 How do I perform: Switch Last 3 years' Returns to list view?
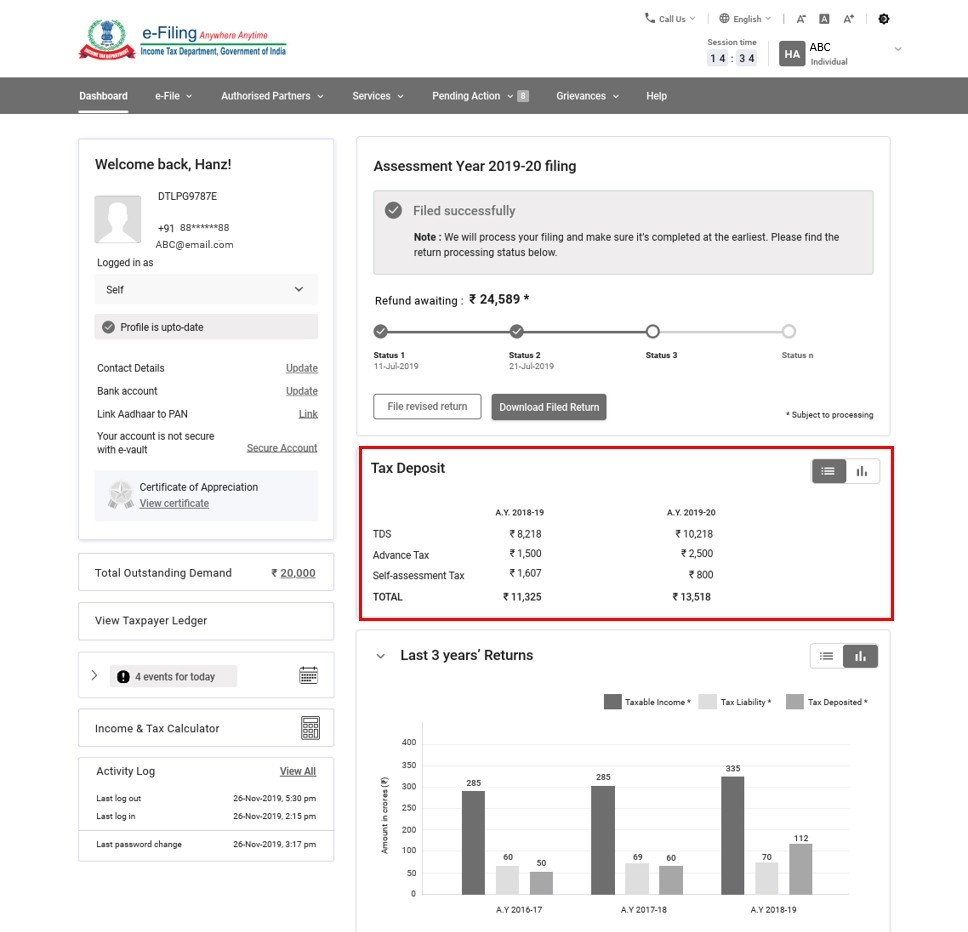point(827,656)
